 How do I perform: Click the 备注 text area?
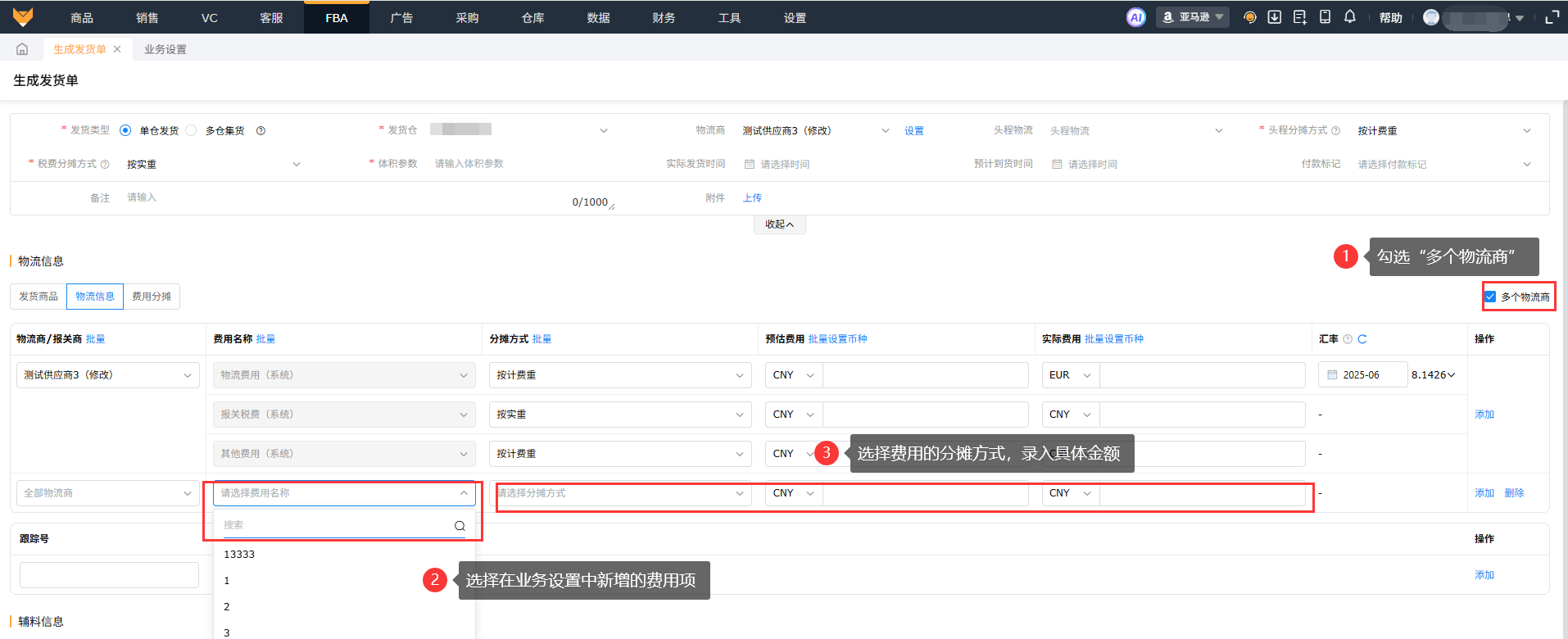tap(368, 197)
